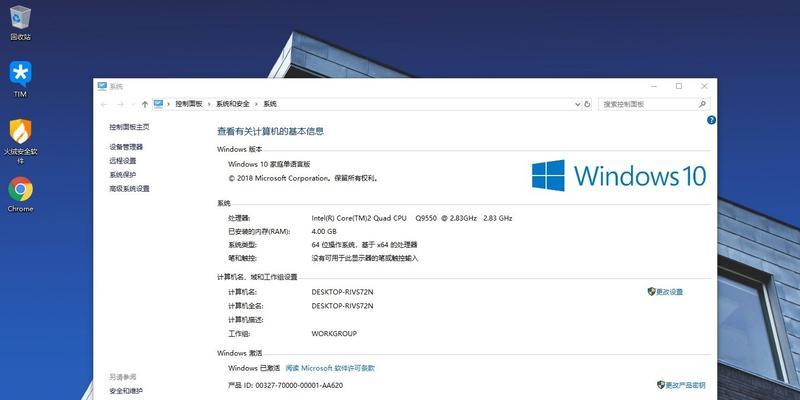Screen dimensions: 800x400
Task: Click the pen and touch value text
Action: [x=365, y=259]
